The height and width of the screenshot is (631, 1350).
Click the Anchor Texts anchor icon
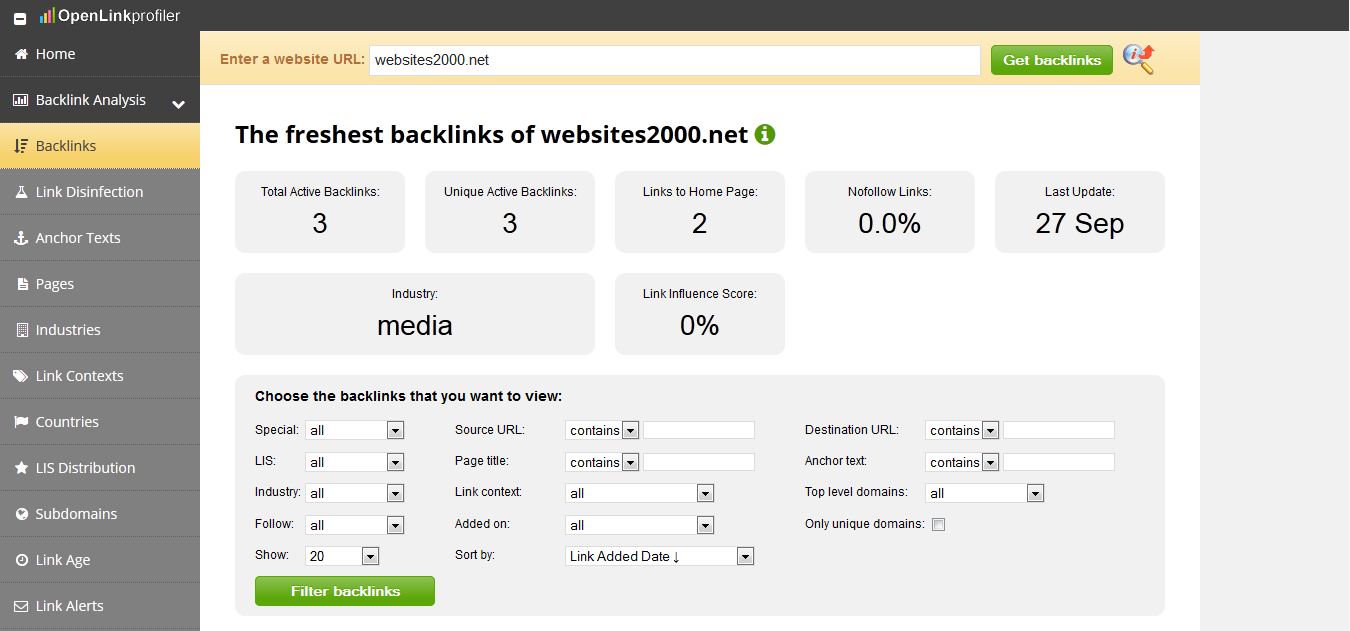(x=21, y=238)
